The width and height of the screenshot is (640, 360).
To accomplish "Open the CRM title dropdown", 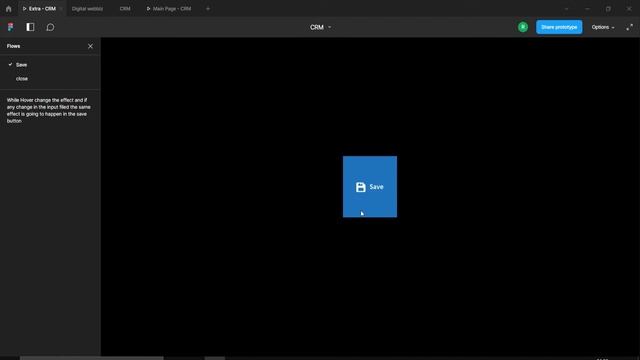I will point(320,27).
